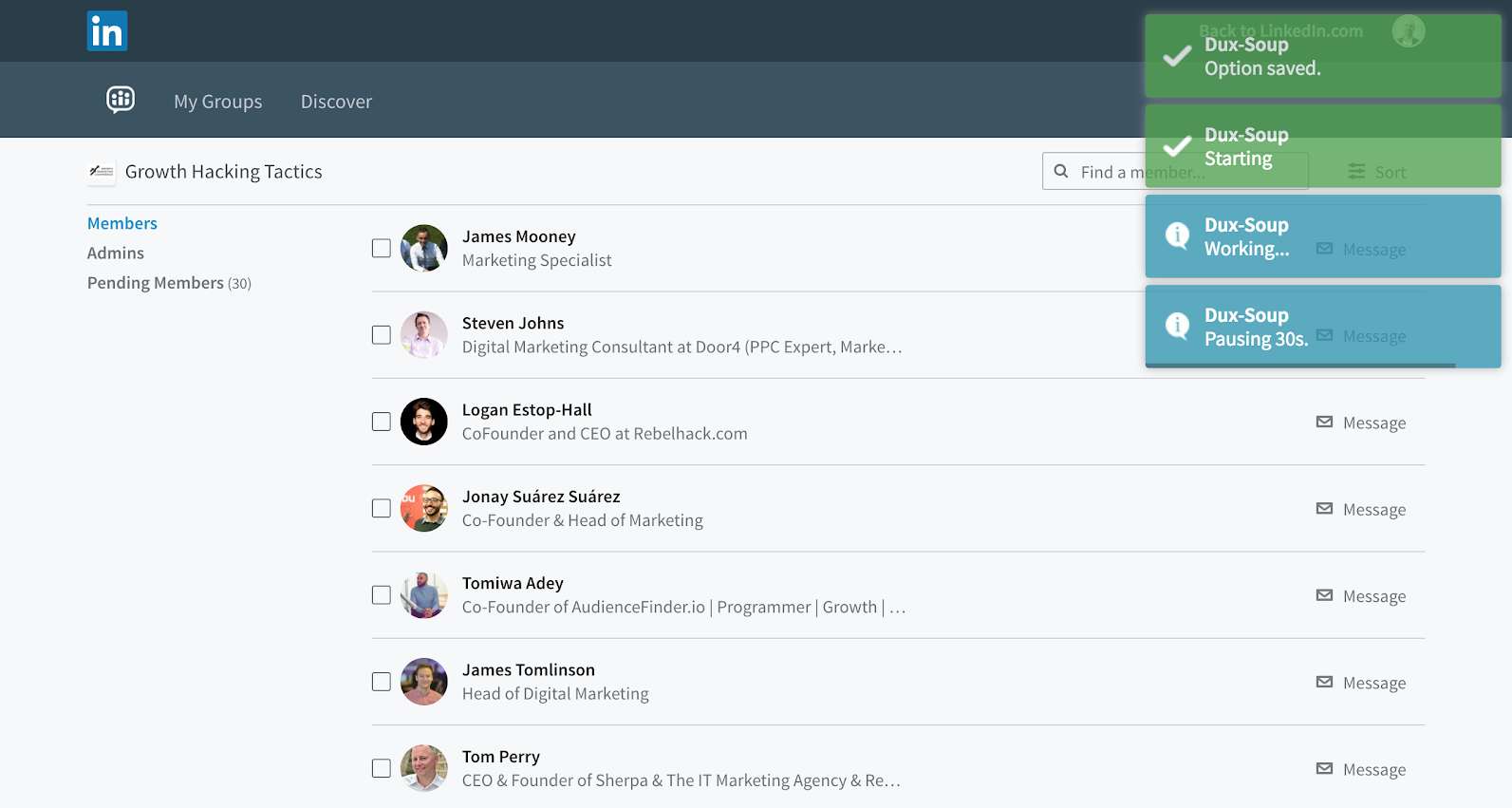The width and height of the screenshot is (1512, 808).
Task: Focus the Find a member search field
Action: click(1175, 172)
